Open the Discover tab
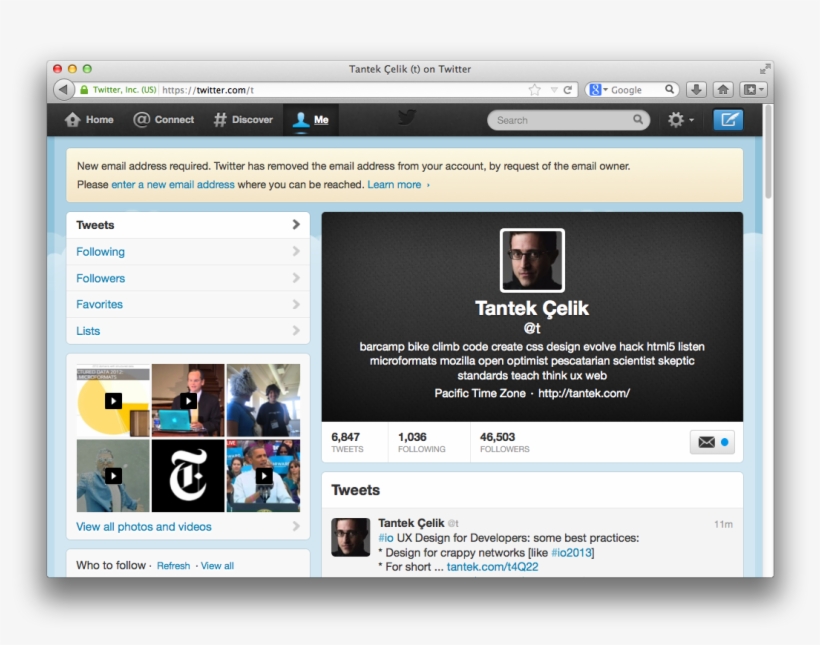This screenshot has height=645, width=820. click(x=243, y=120)
